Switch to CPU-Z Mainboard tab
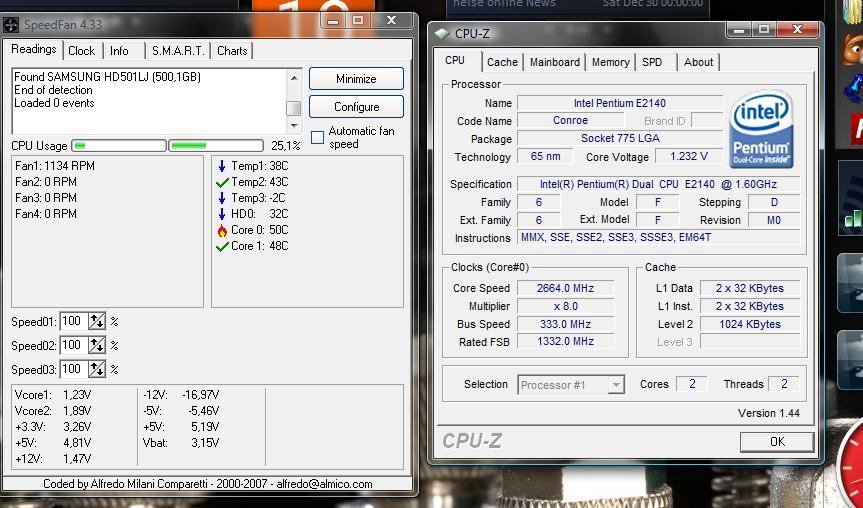 pyautogui.click(x=555, y=62)
